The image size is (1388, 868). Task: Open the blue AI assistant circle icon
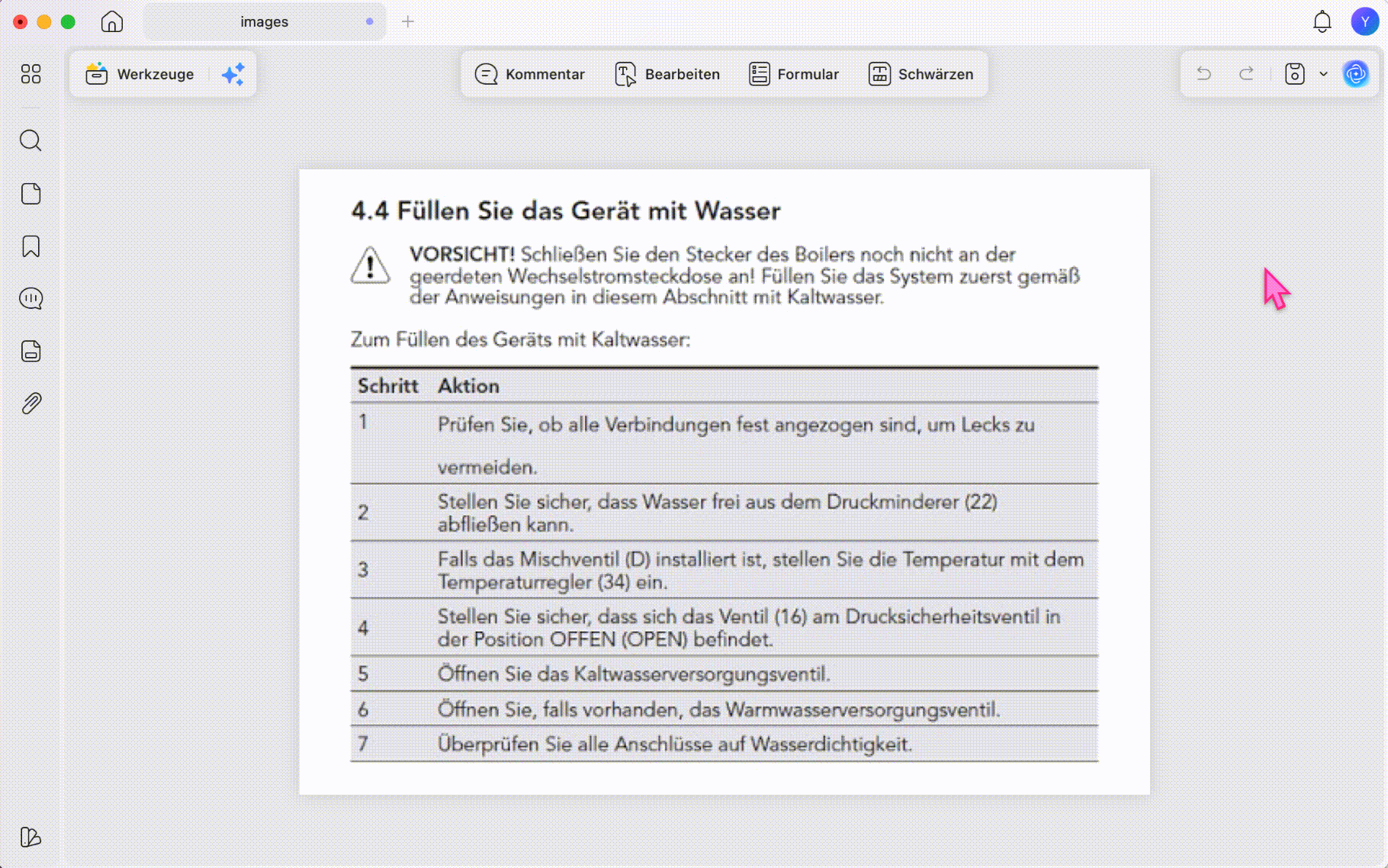pos(1356,74)
